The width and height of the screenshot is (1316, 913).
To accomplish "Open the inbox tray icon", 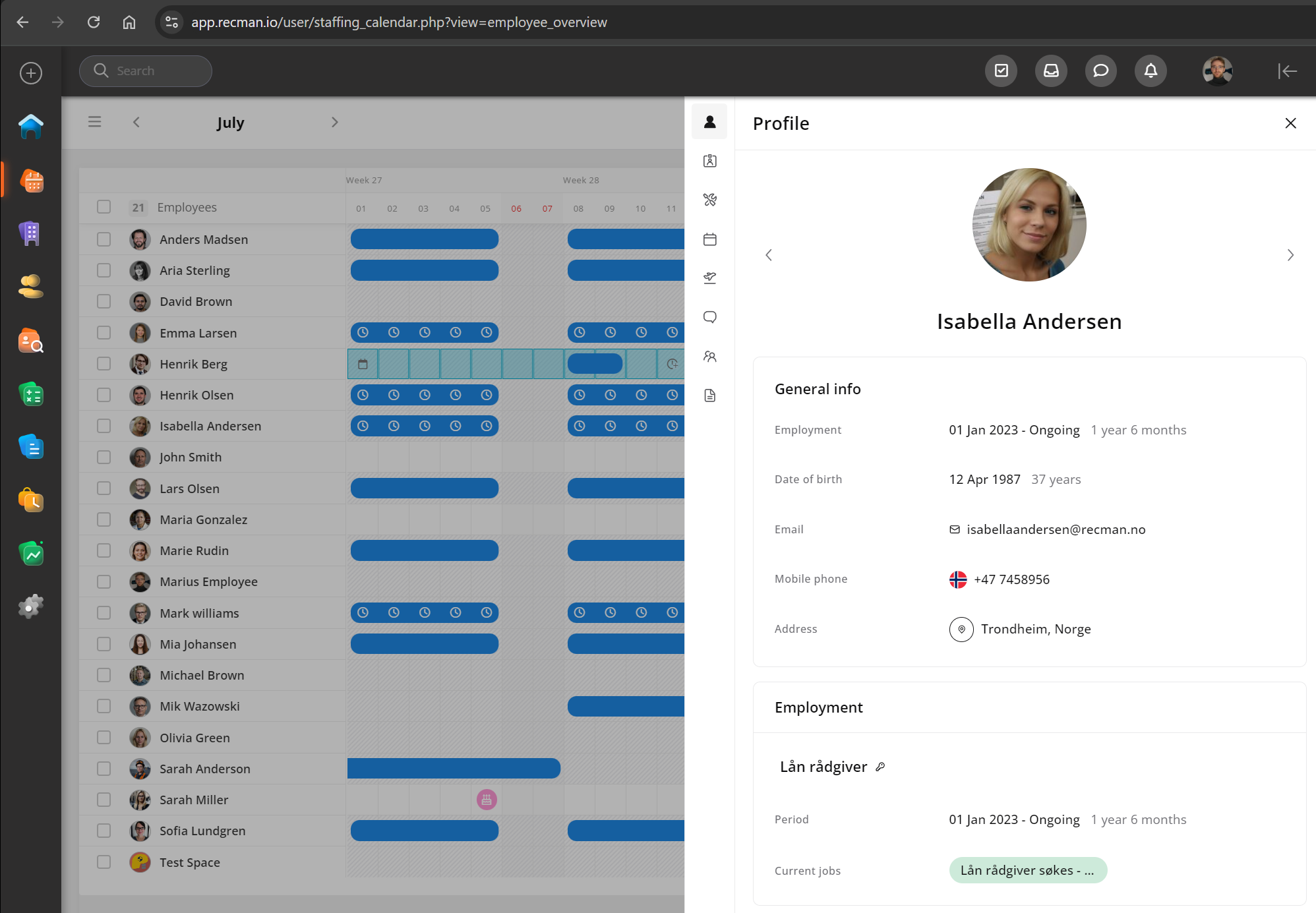I will click(1051, 71).
